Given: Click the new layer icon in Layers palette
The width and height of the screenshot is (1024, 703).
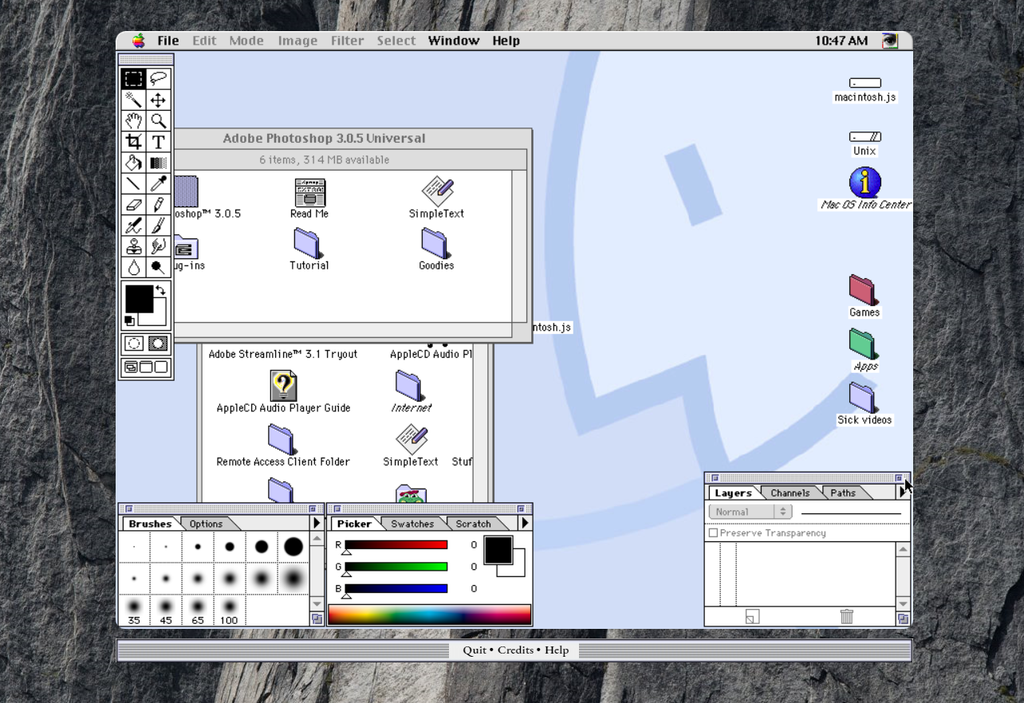Looking at the screenshot, I should tap(752, 616).
